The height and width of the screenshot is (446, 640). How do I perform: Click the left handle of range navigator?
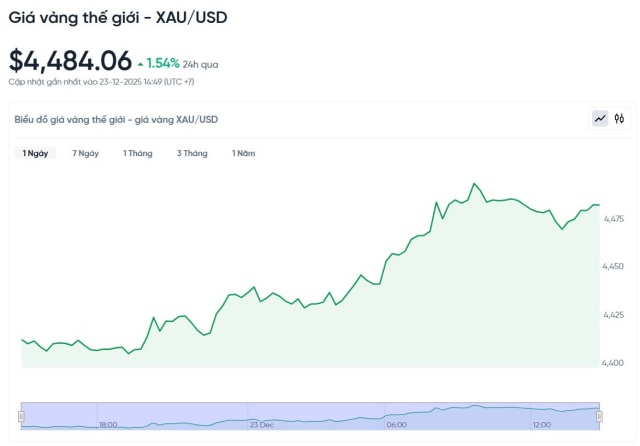[22, 415]
